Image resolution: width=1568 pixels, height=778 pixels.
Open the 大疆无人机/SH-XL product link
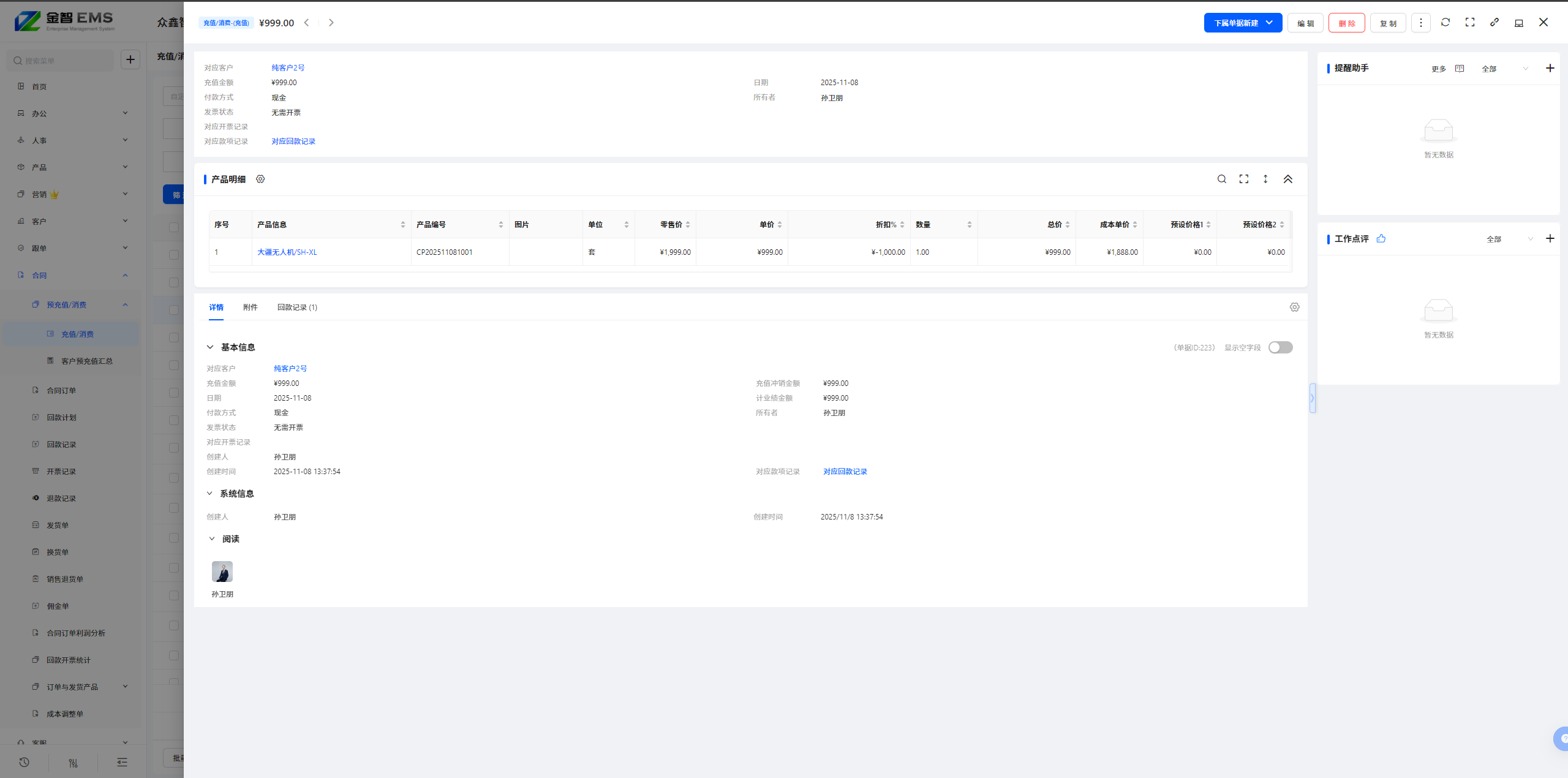coord(287,252)
